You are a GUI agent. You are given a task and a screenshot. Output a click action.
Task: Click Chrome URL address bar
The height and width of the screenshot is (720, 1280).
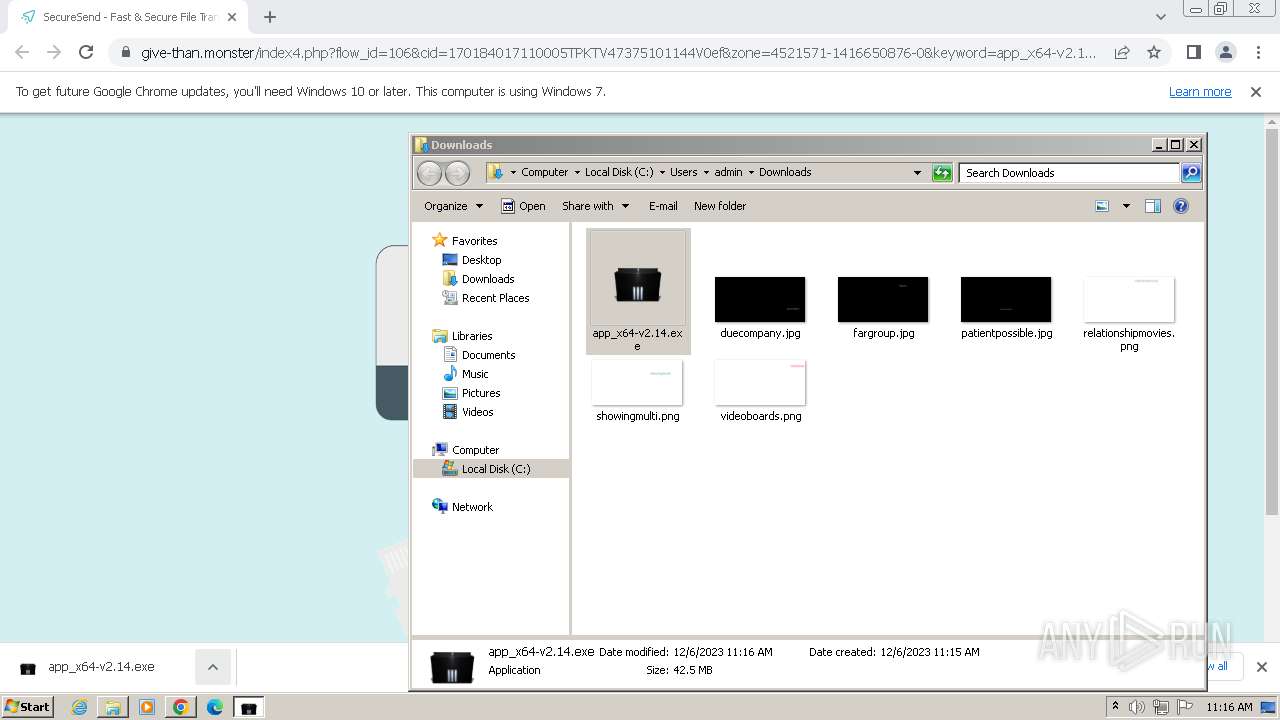click(x=618, y=53)
